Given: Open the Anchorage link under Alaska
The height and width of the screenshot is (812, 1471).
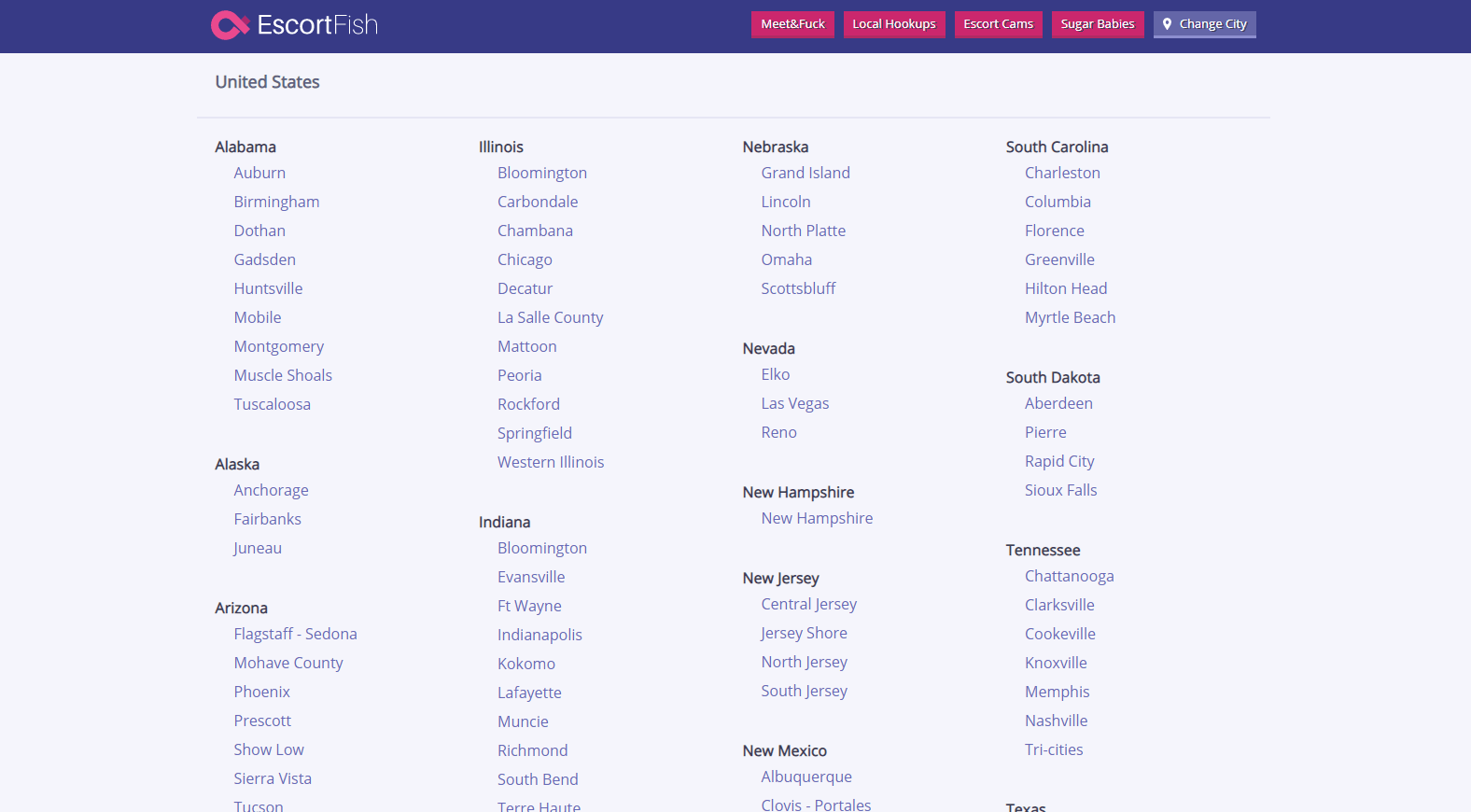Looking at the screenshot, I should (271, 490).
